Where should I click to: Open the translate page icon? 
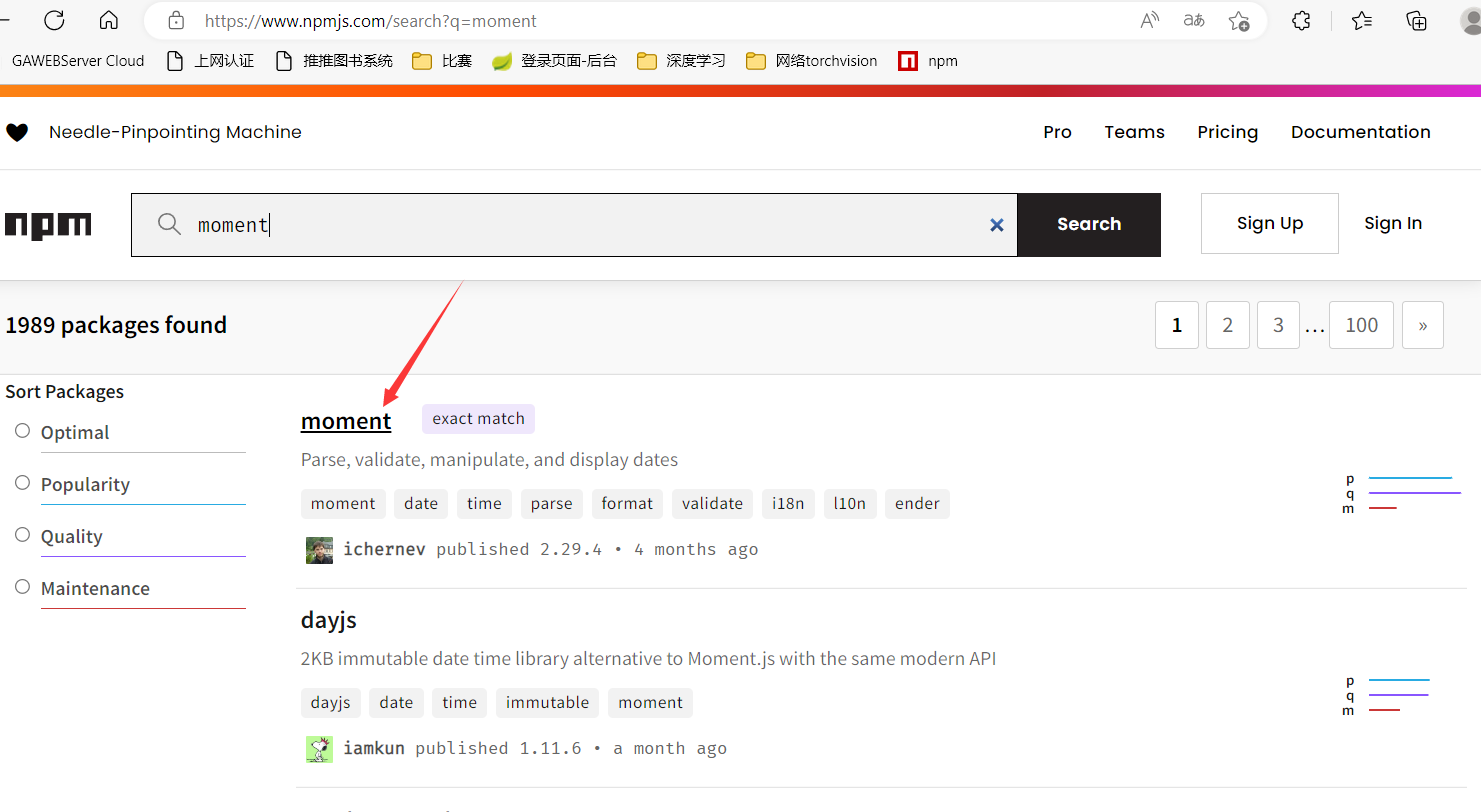click(1194, 20)
